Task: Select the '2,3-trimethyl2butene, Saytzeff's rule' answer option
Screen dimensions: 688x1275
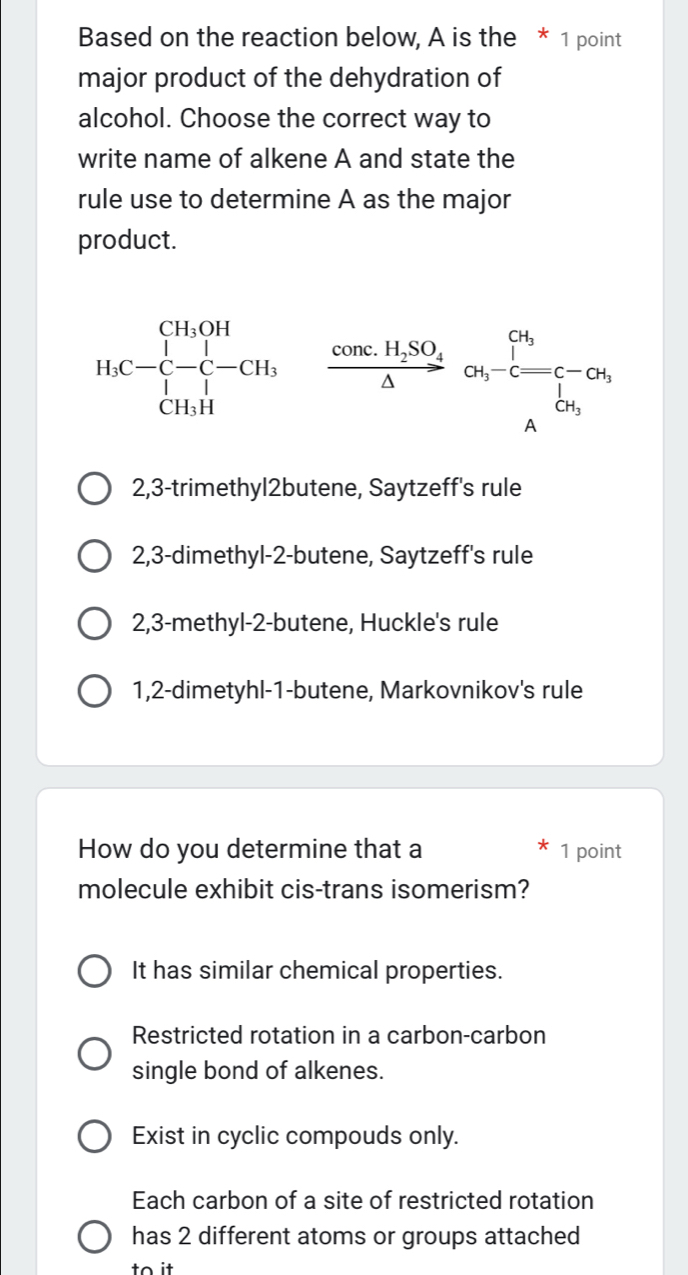Action: [94, 488]
